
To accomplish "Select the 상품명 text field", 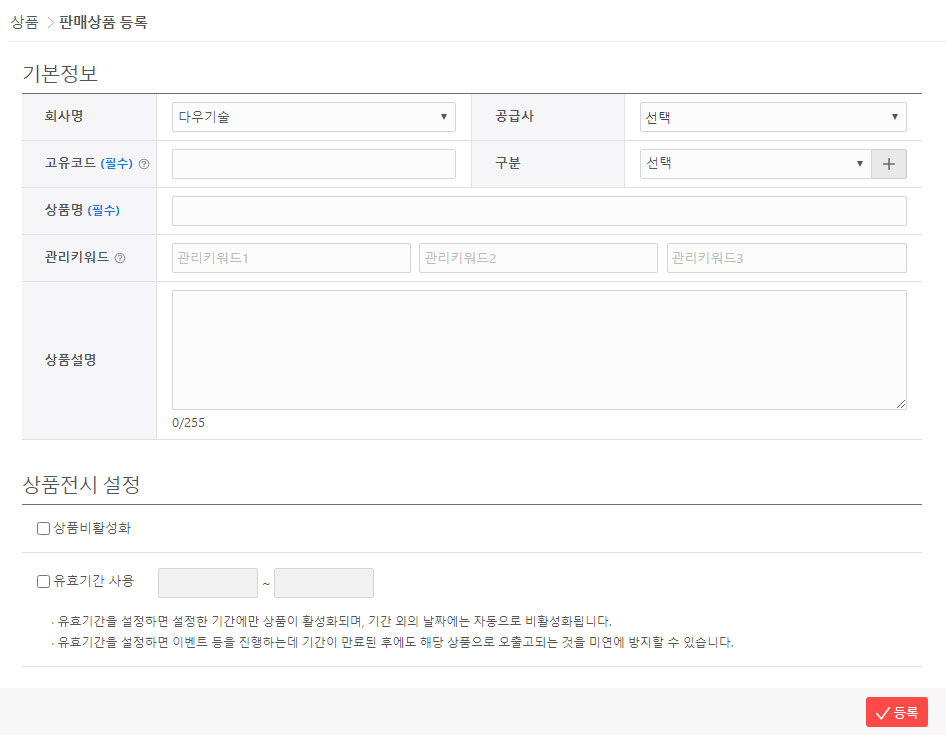I will click(x=538, y=211).
